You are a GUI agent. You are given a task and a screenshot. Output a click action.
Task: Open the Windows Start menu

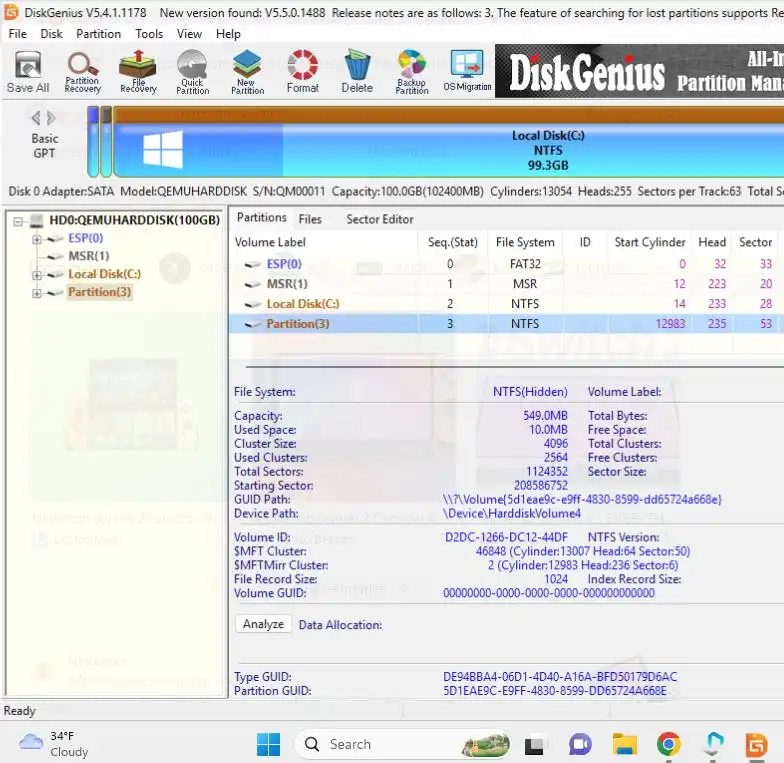[268, 744]
